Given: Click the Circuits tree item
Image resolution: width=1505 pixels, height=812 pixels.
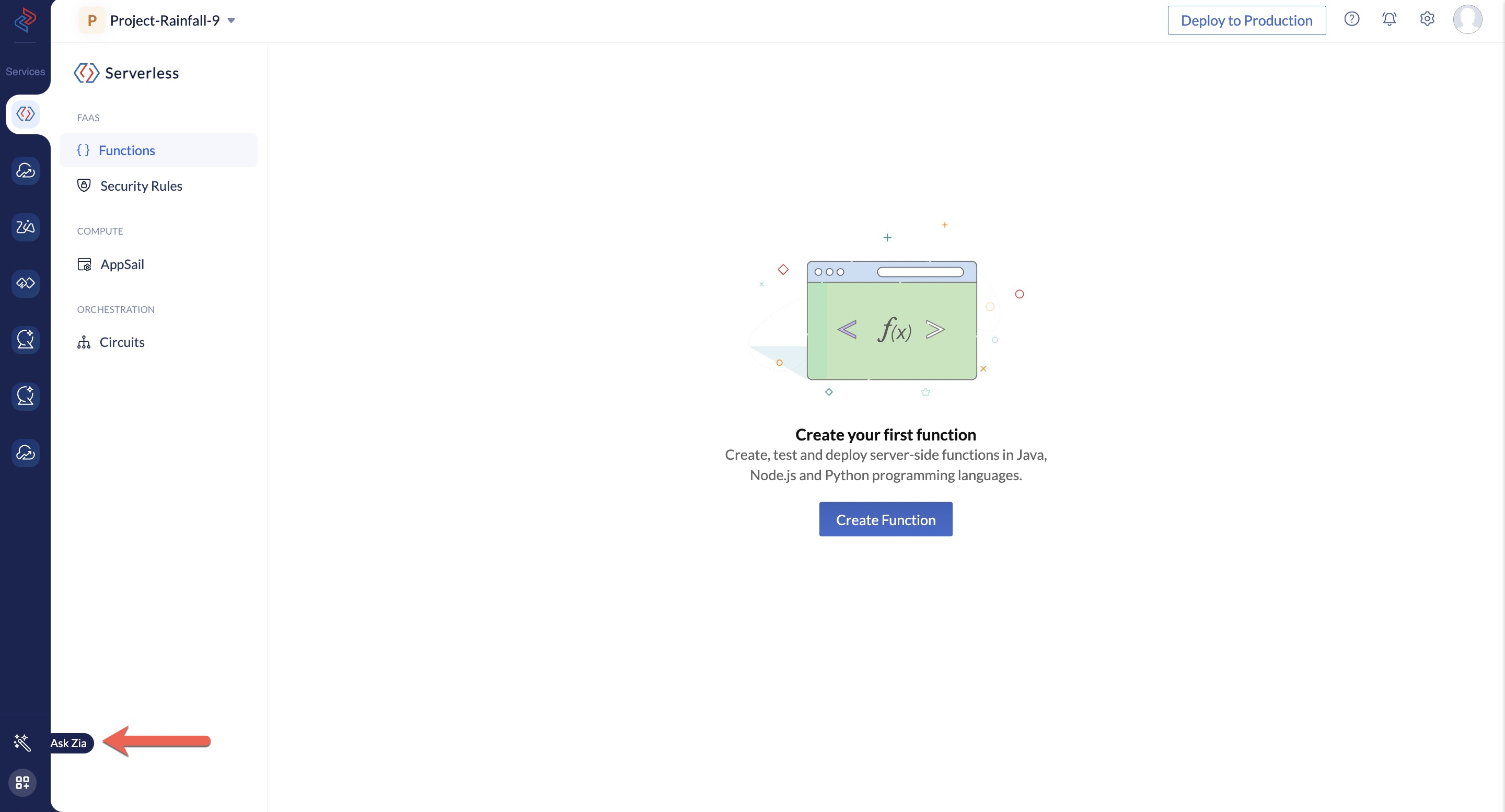Looking at the screenshot, I should [121, 342].
